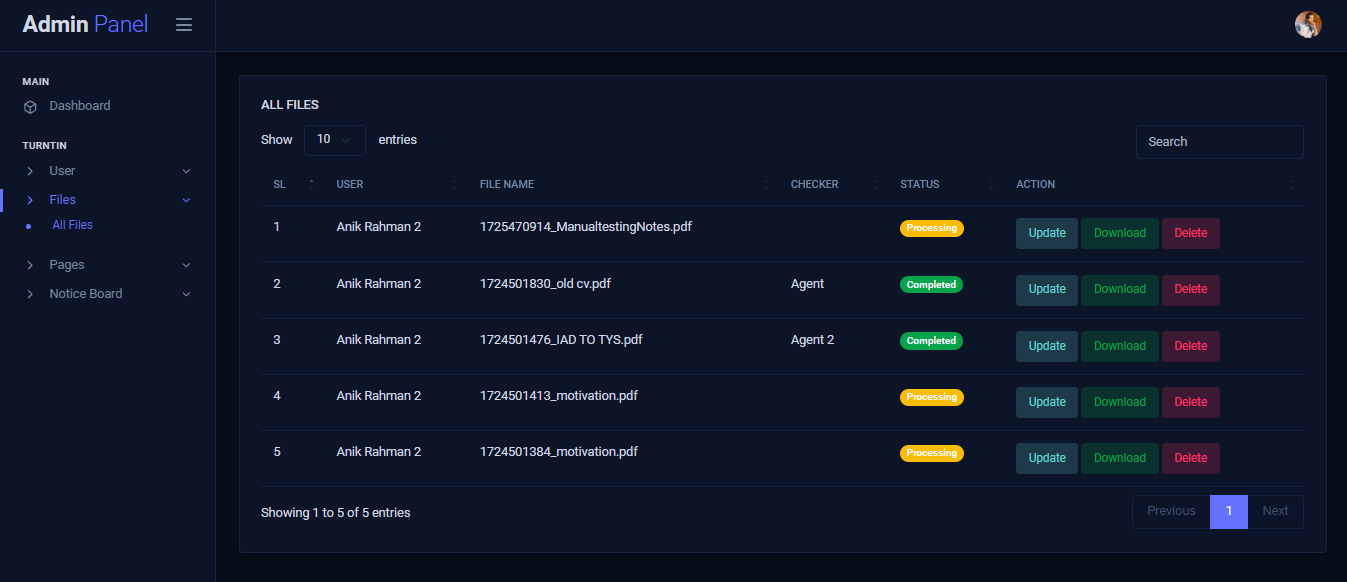Click the Next pagination button

(1275, 511)
